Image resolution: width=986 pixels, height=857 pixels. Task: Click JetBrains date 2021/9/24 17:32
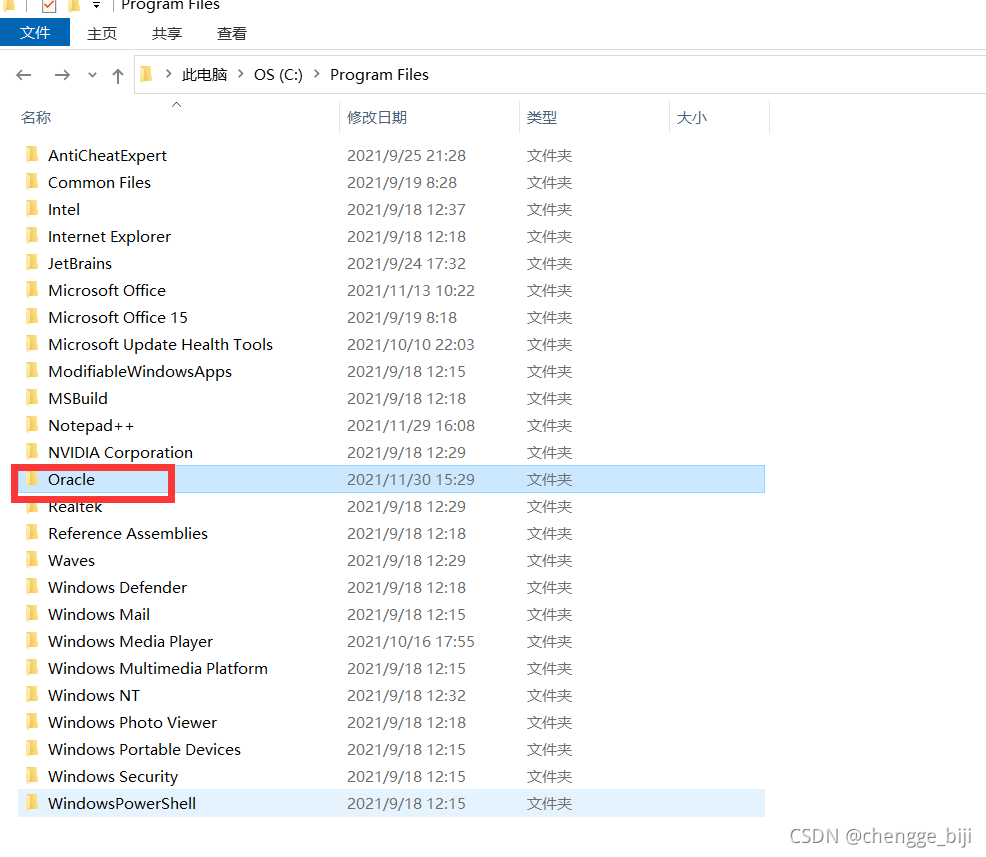406,263
